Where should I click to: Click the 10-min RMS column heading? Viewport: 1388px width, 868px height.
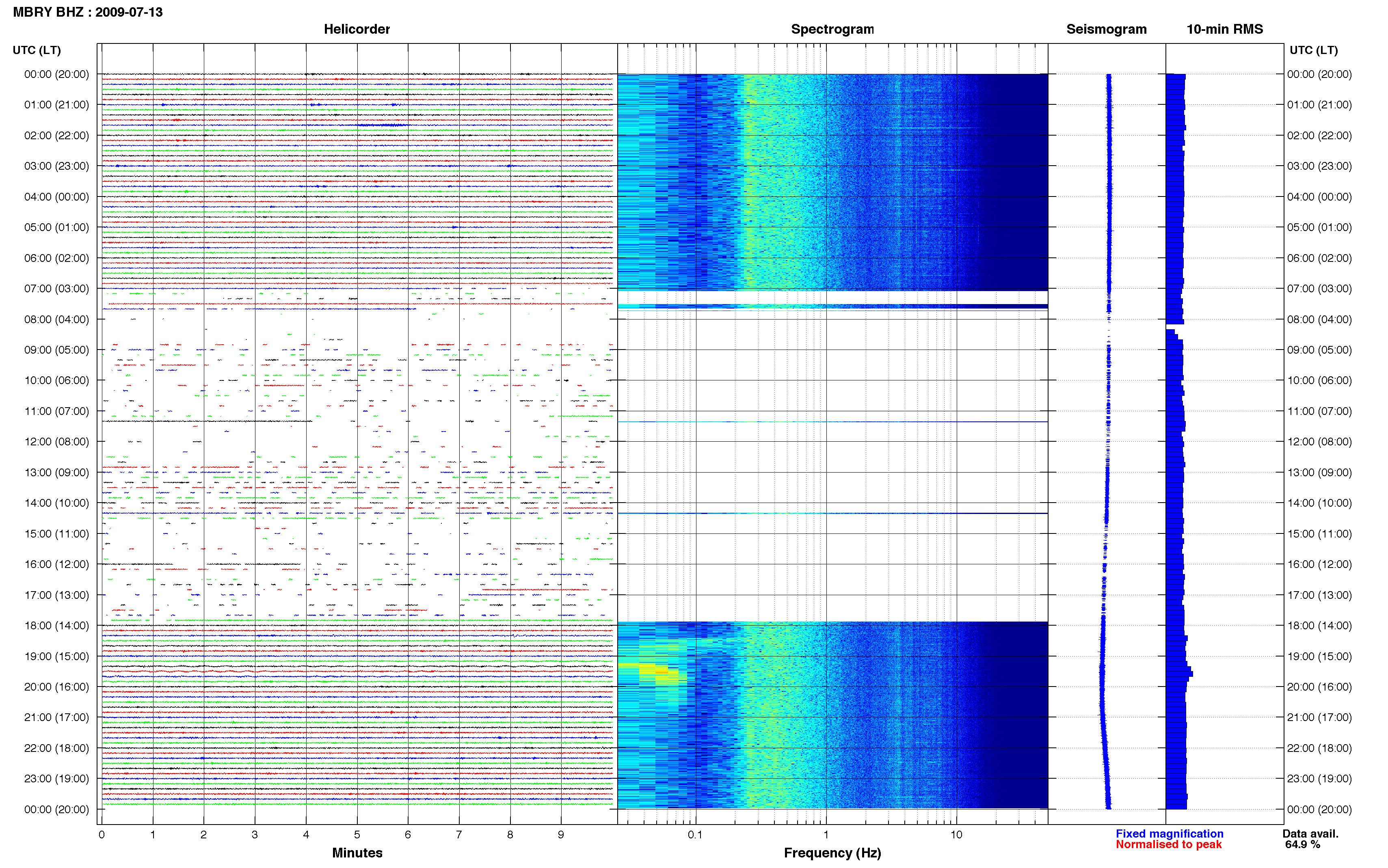click(x=1224, y=29)
